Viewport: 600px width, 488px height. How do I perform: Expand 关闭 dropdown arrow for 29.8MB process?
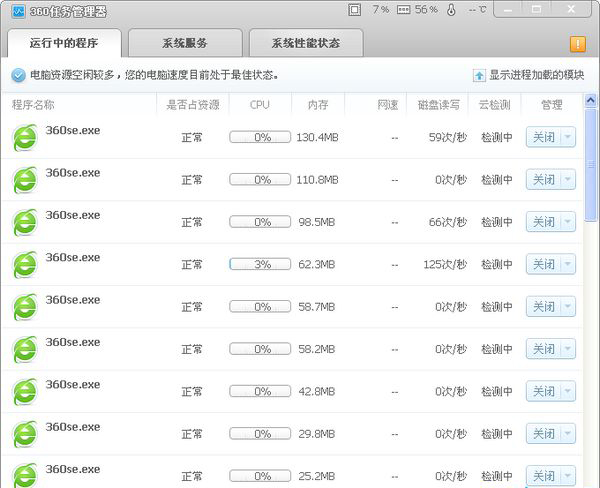(568, 434)
